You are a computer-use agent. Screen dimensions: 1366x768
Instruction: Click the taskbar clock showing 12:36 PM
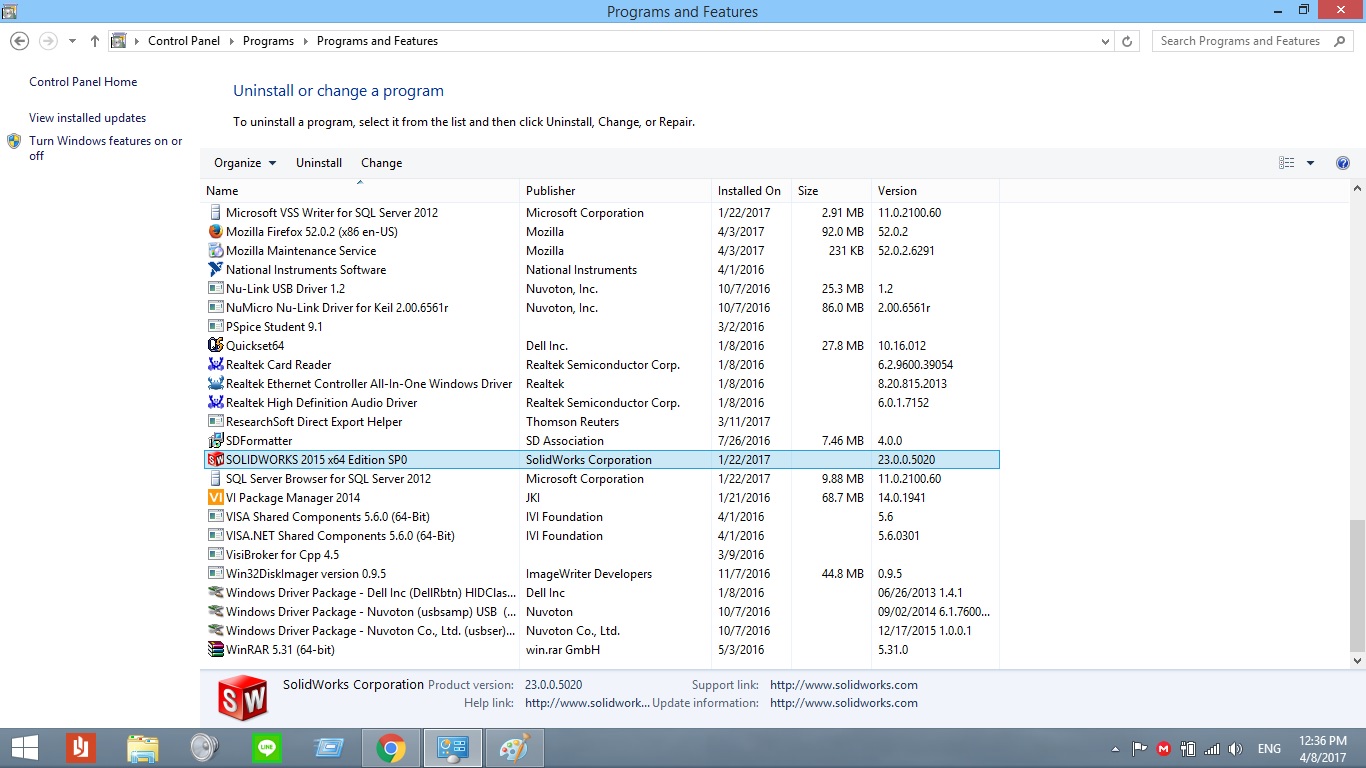[x=1323, y=749]
